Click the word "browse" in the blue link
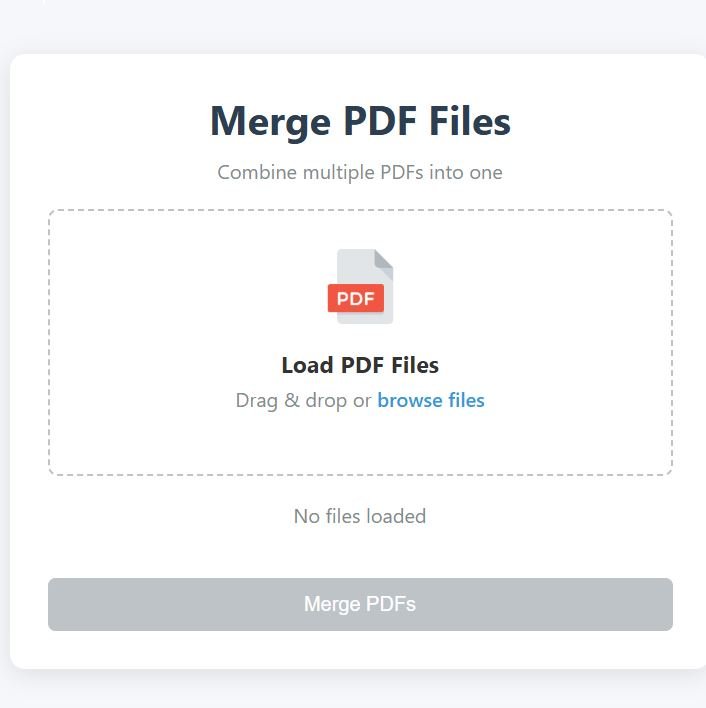Image resolution: width=706 pixels, height=708 pixels. (x=410, y=400)
